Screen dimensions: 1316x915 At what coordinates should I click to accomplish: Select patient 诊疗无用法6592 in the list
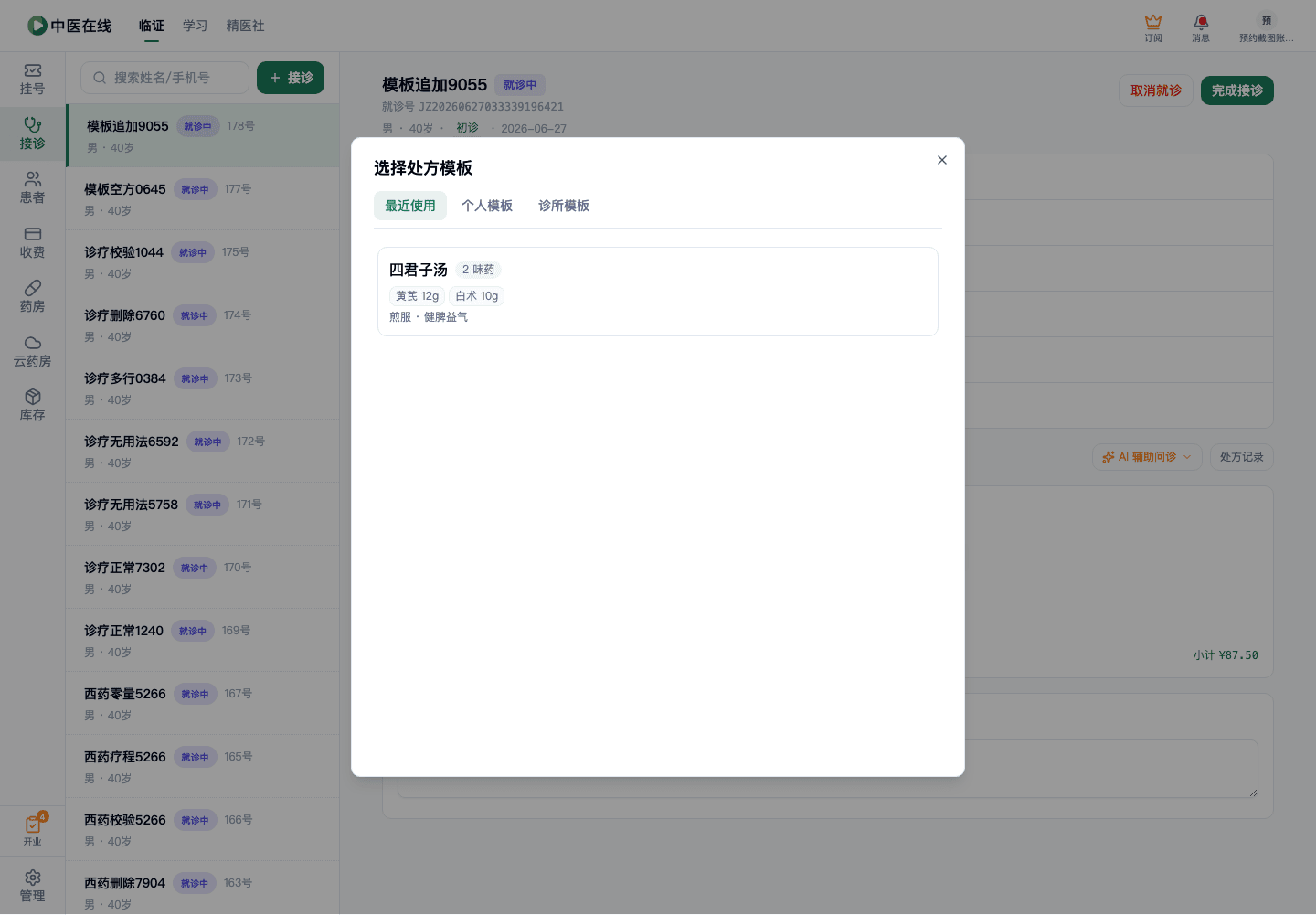[x=203, y=451]
